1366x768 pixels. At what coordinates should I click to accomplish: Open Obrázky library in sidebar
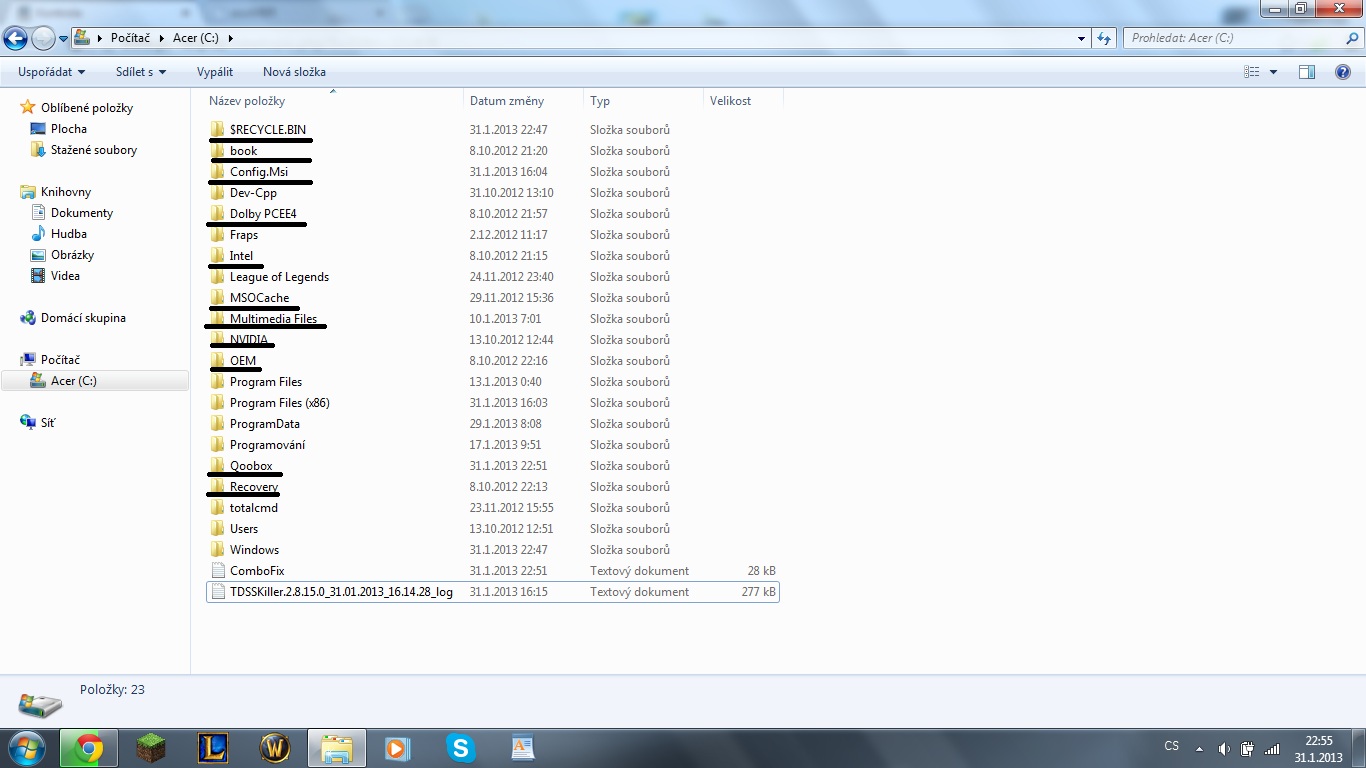73,255
